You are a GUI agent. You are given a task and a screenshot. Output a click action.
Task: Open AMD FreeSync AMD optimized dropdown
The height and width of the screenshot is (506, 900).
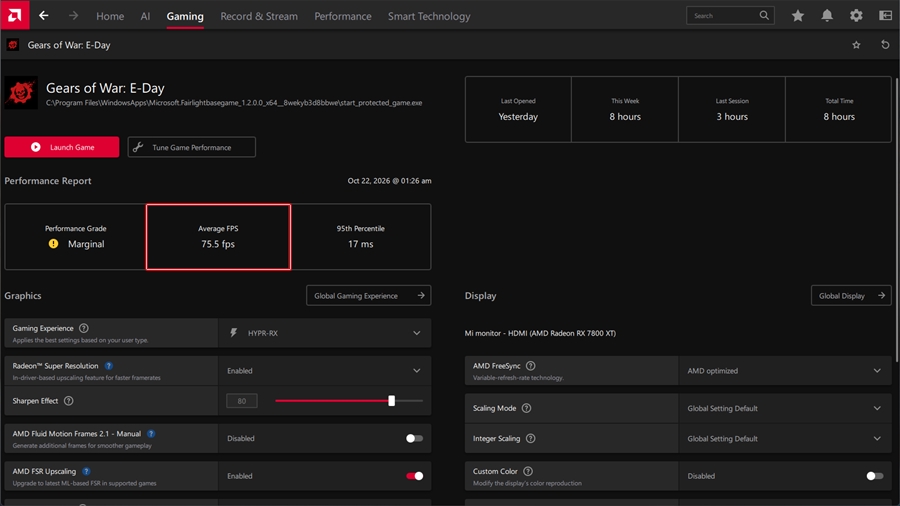[785, 371]
